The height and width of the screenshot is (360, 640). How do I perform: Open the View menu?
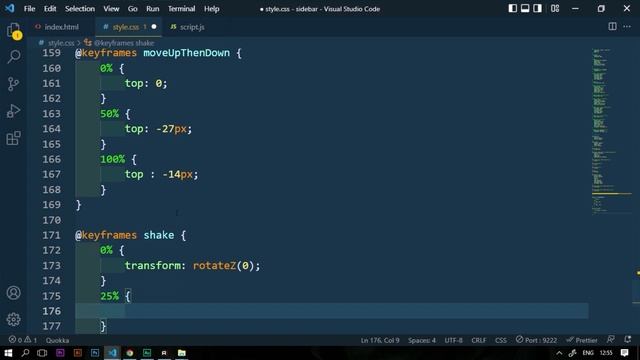tap(111, 9)
